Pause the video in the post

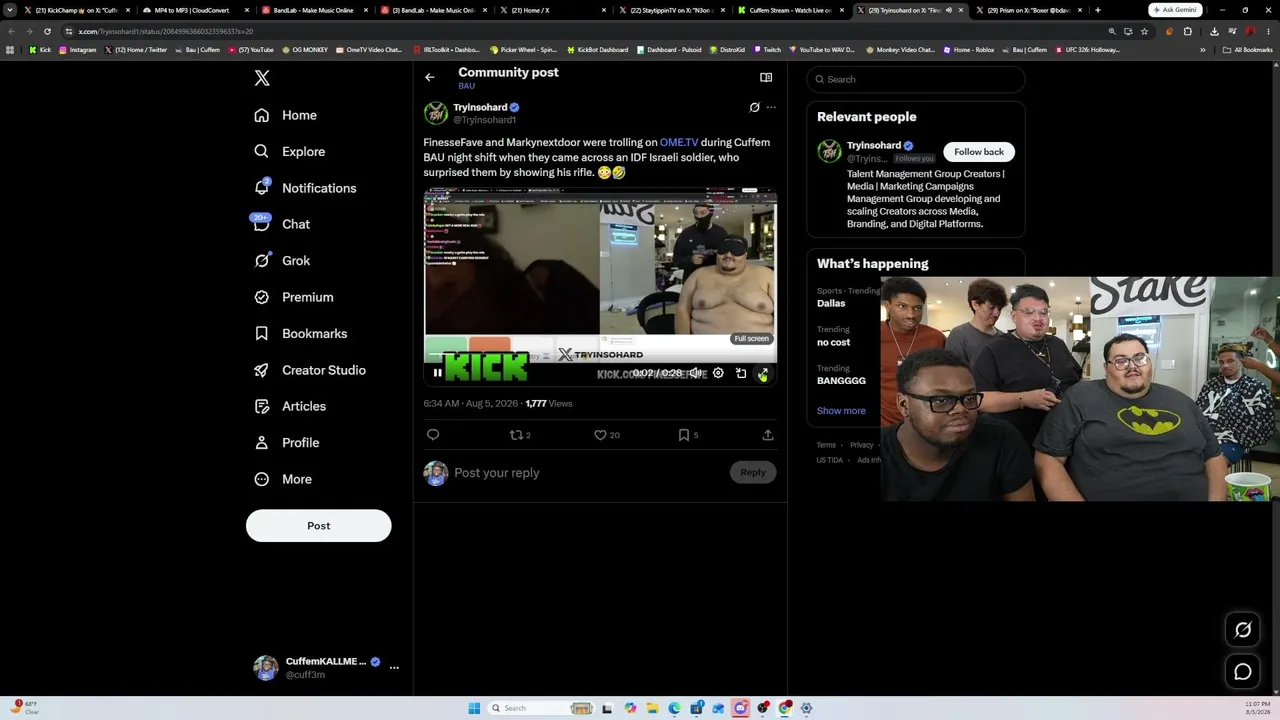click(x=438, y=373)
